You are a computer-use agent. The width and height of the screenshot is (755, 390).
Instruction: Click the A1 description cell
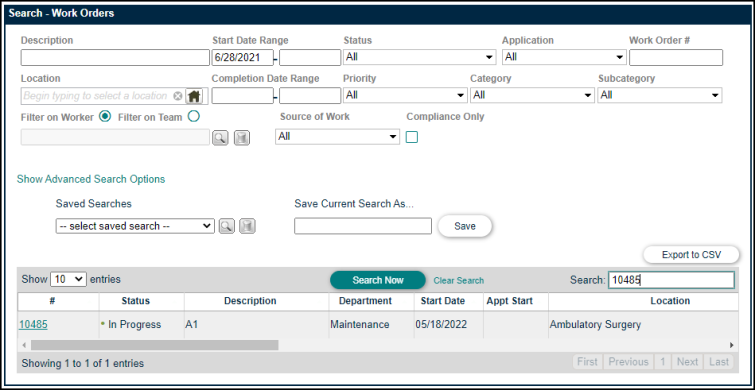(x=257, y=325)
